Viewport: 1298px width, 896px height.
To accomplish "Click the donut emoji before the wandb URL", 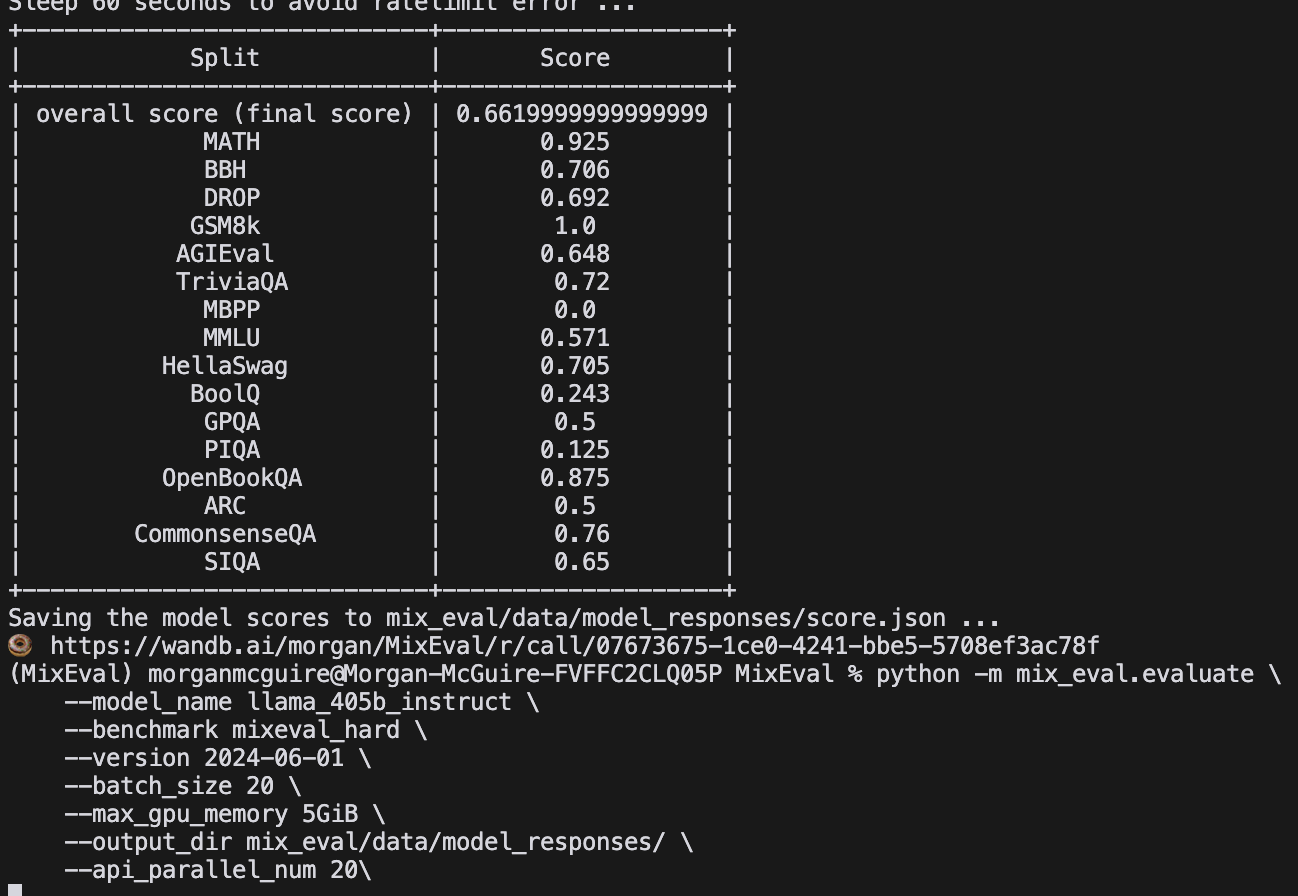I will click(20, 646).
